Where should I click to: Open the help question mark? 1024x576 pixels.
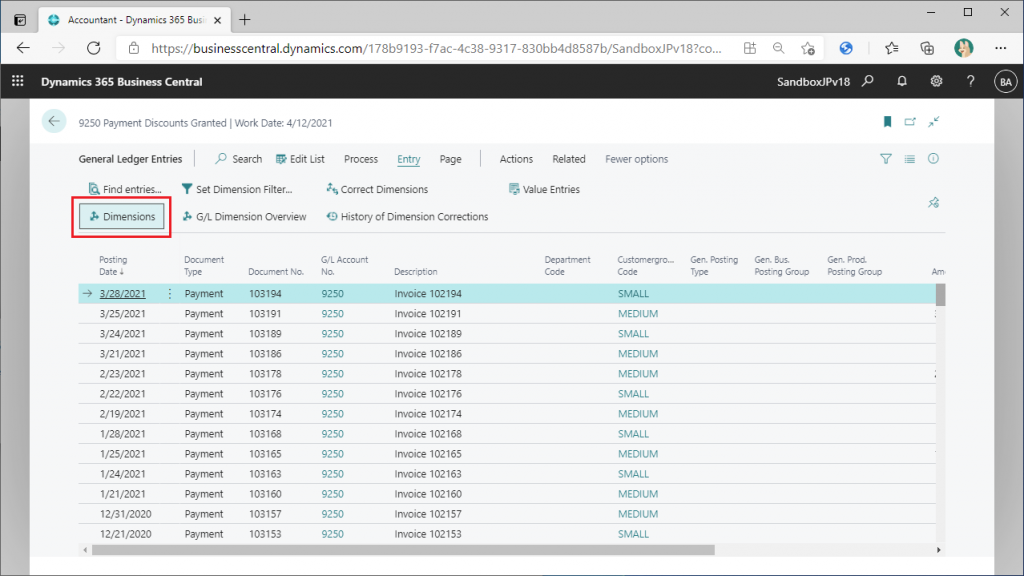(970, 81)
